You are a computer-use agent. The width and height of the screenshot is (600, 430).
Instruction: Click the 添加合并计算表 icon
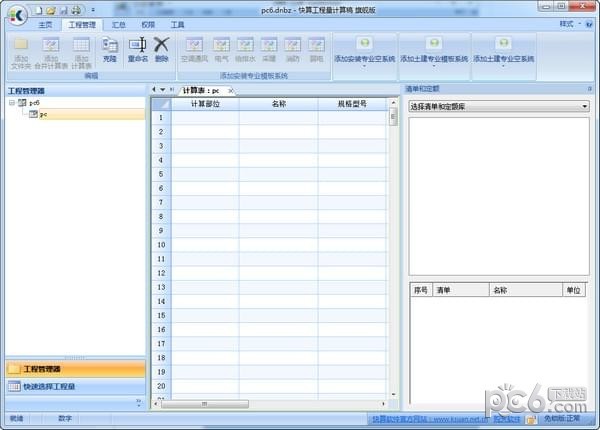pyautogui.click(x=51, y=45)
